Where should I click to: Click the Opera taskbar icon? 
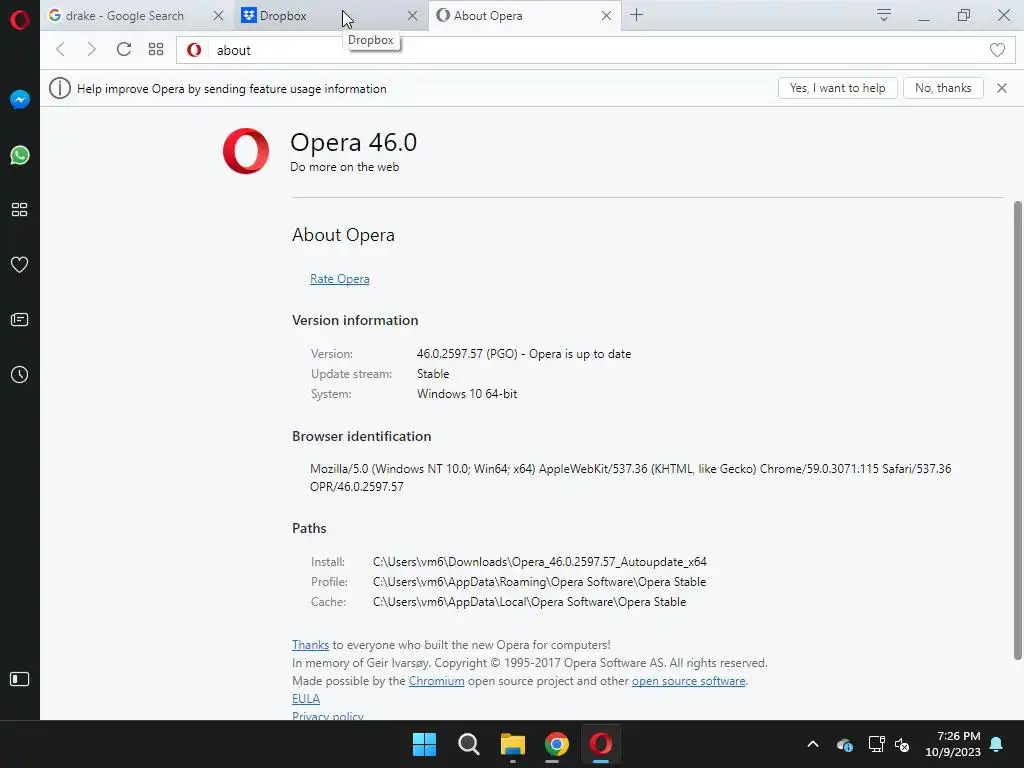click(601, 744)
